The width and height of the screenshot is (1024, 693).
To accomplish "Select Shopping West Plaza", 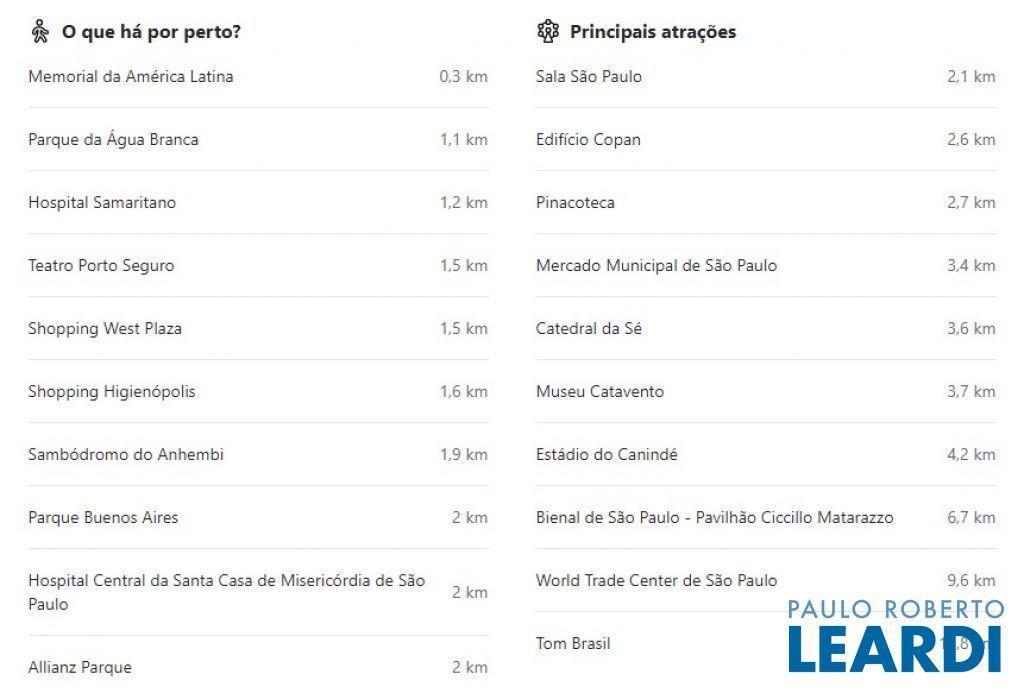I will tap(105, 328).
